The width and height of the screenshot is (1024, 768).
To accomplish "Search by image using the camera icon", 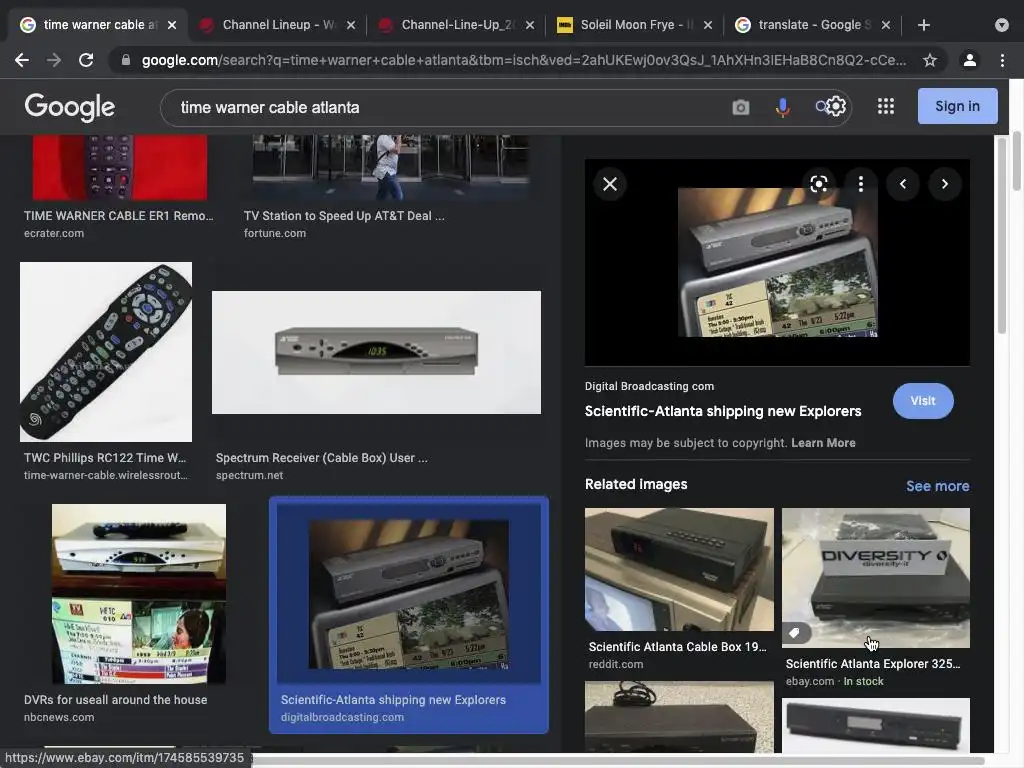I will 741,107.
